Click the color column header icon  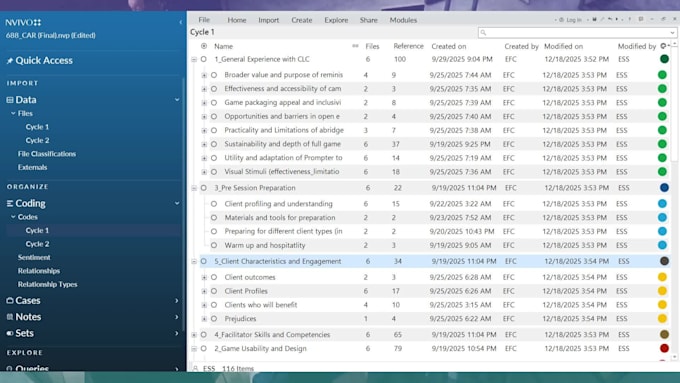(663, 46)
